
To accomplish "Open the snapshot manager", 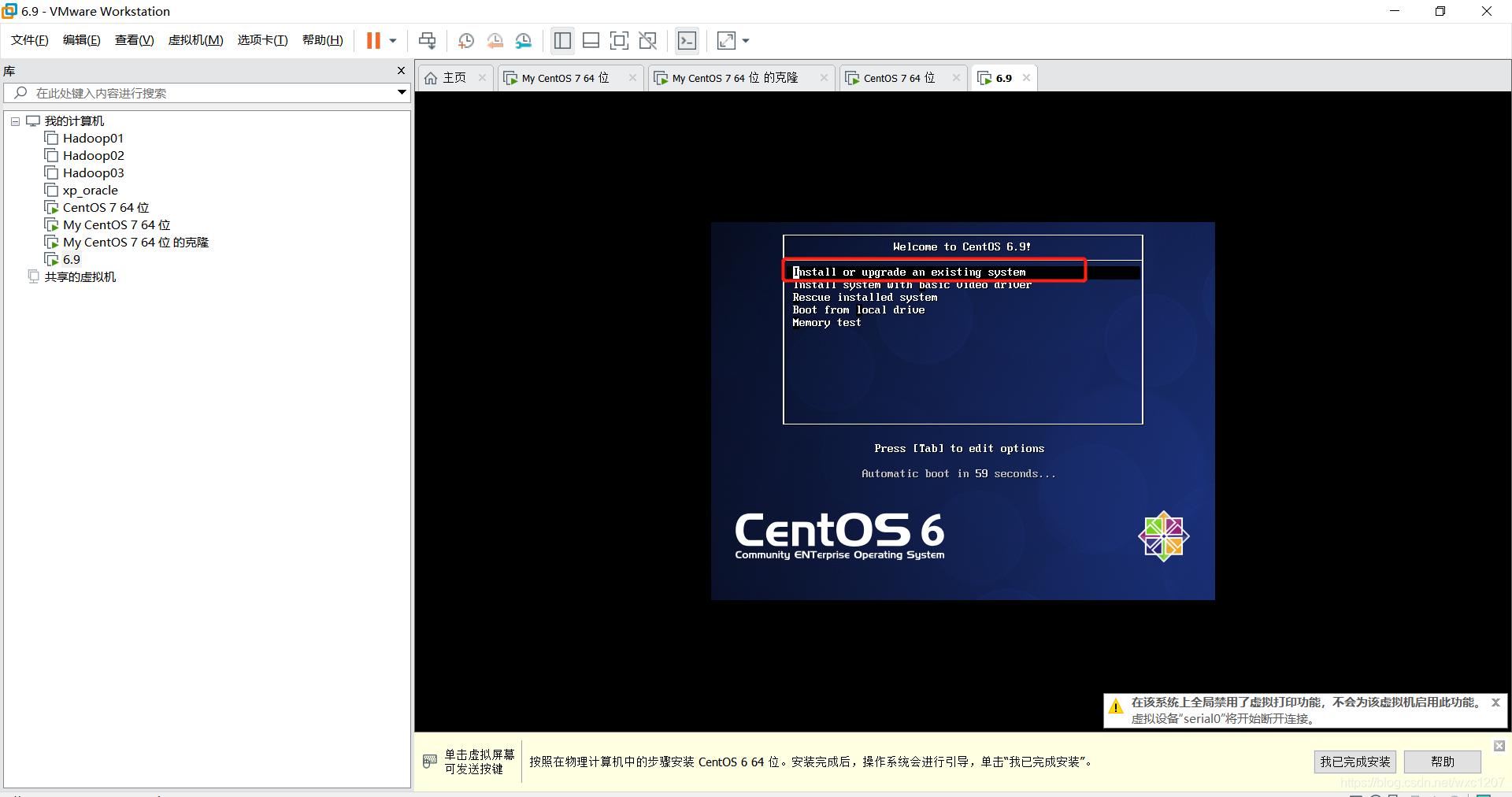I will coord(524,40).
